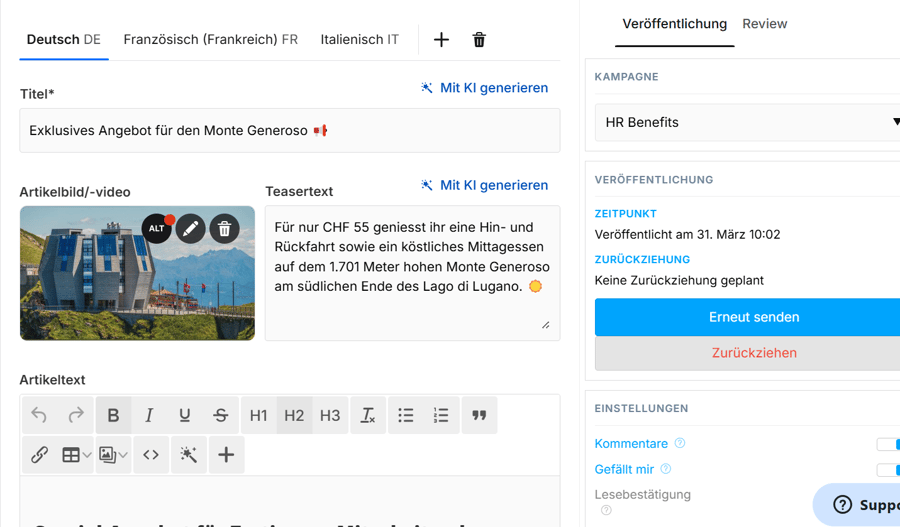
Task: Click the Zurückziehen button
Action: (747, 353)
